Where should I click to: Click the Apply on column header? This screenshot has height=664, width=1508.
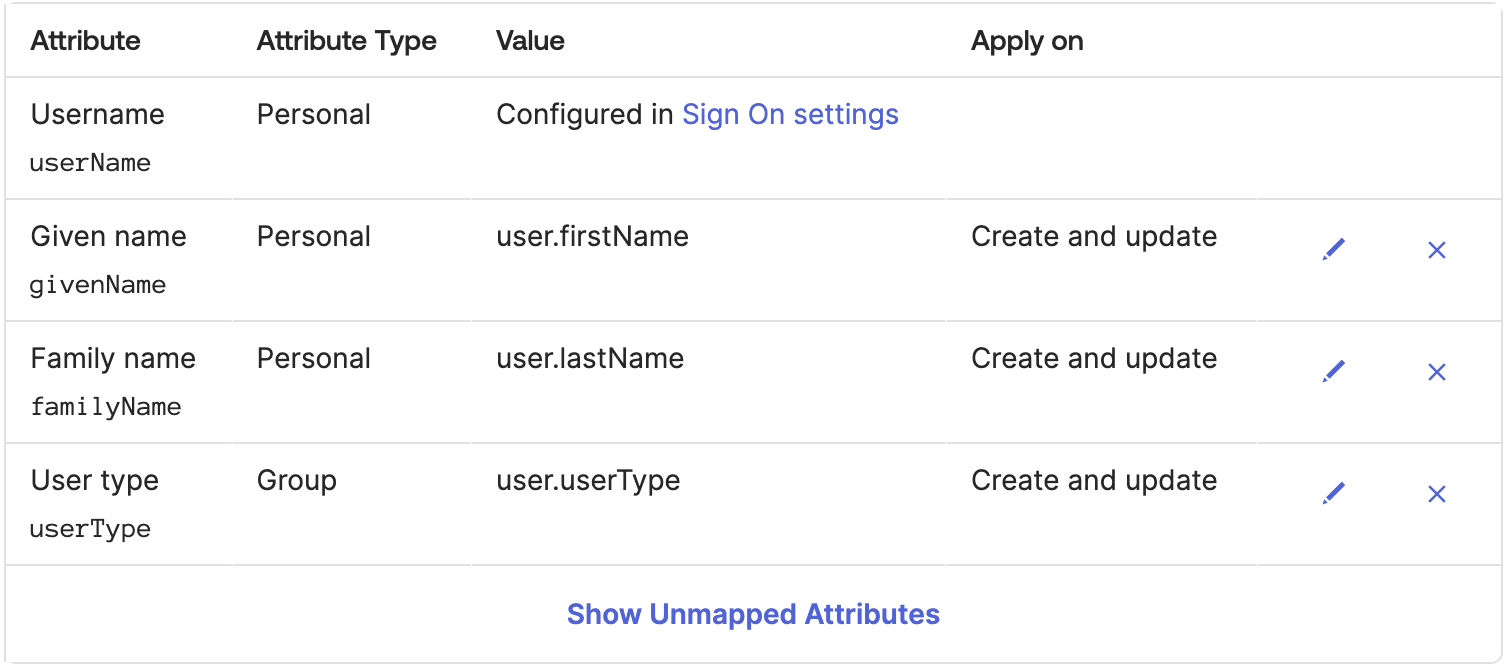tap(1027, 41)
